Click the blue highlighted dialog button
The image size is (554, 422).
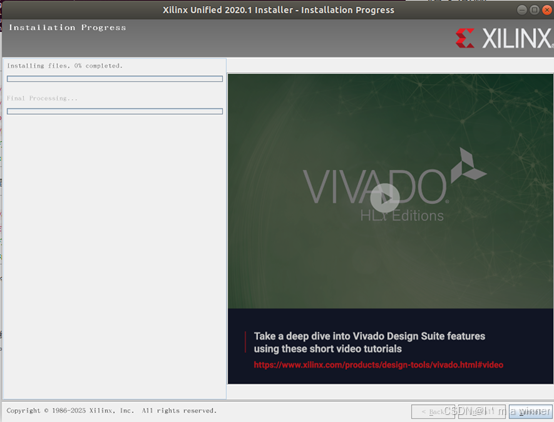531,411
